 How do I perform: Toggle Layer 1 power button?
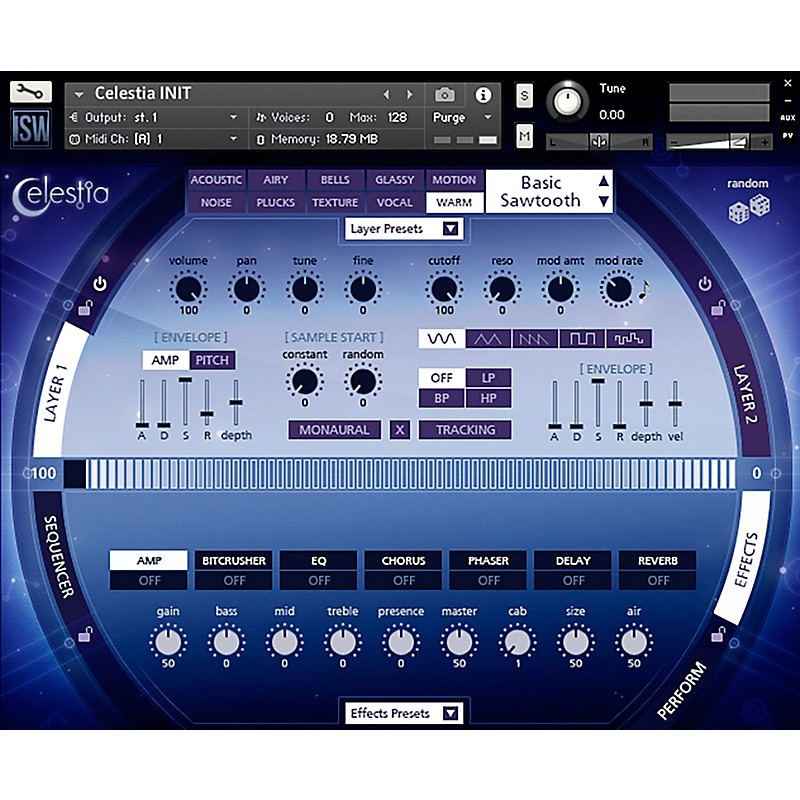point(99,284)
